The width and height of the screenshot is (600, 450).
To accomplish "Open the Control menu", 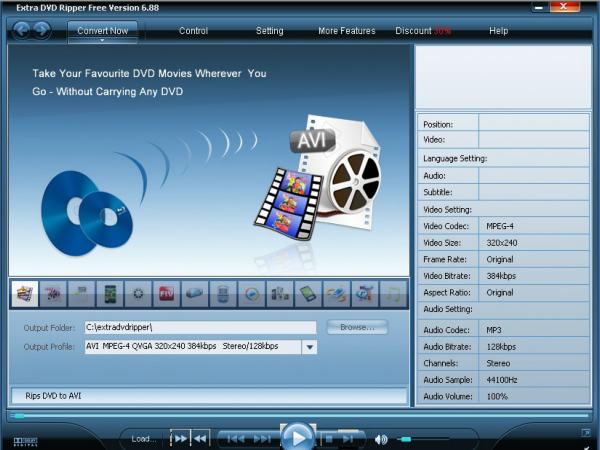I will [193, 31].
